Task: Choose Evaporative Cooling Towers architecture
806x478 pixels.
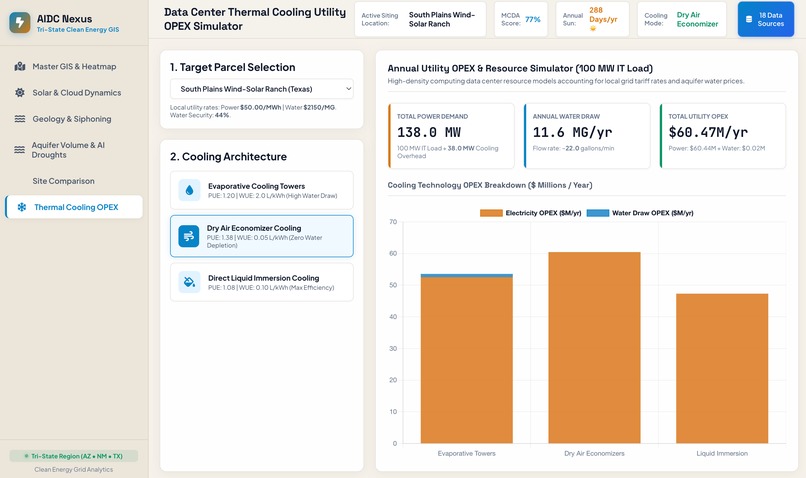Action: pyautogui.click(x=262, y=190)
